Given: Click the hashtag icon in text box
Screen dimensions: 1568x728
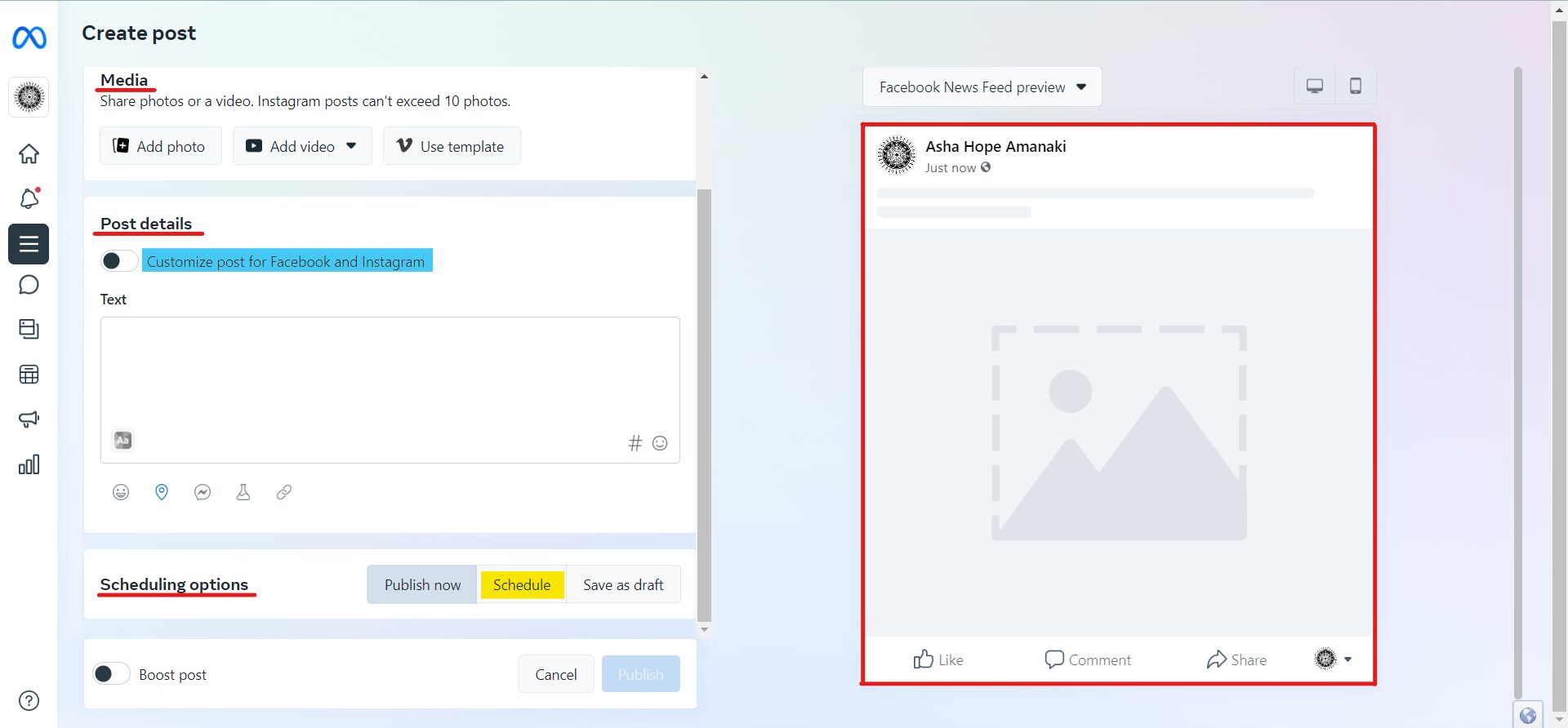Looking at the screenshot, I should pos(635,443).
